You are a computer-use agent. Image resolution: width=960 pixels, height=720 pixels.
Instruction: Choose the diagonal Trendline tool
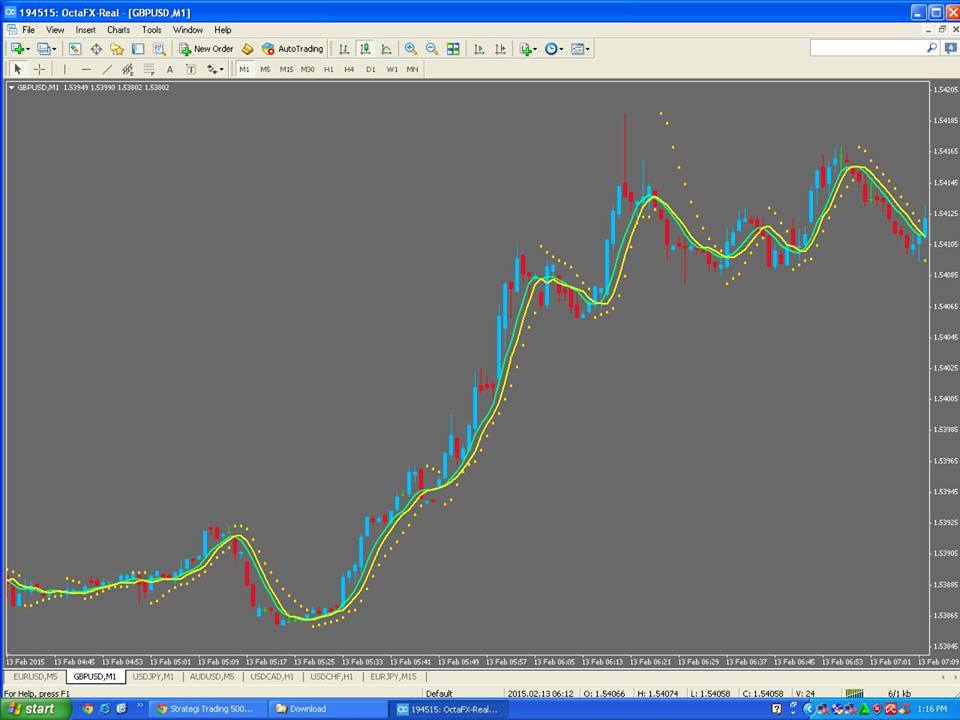pos(107,69)
